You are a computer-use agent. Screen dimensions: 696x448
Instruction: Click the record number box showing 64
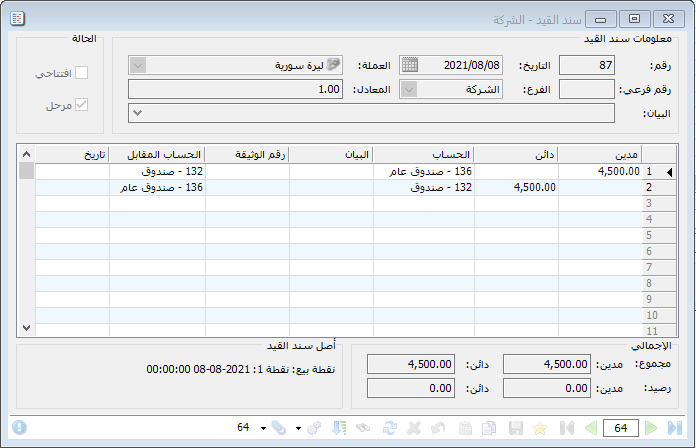pos(621,428)
